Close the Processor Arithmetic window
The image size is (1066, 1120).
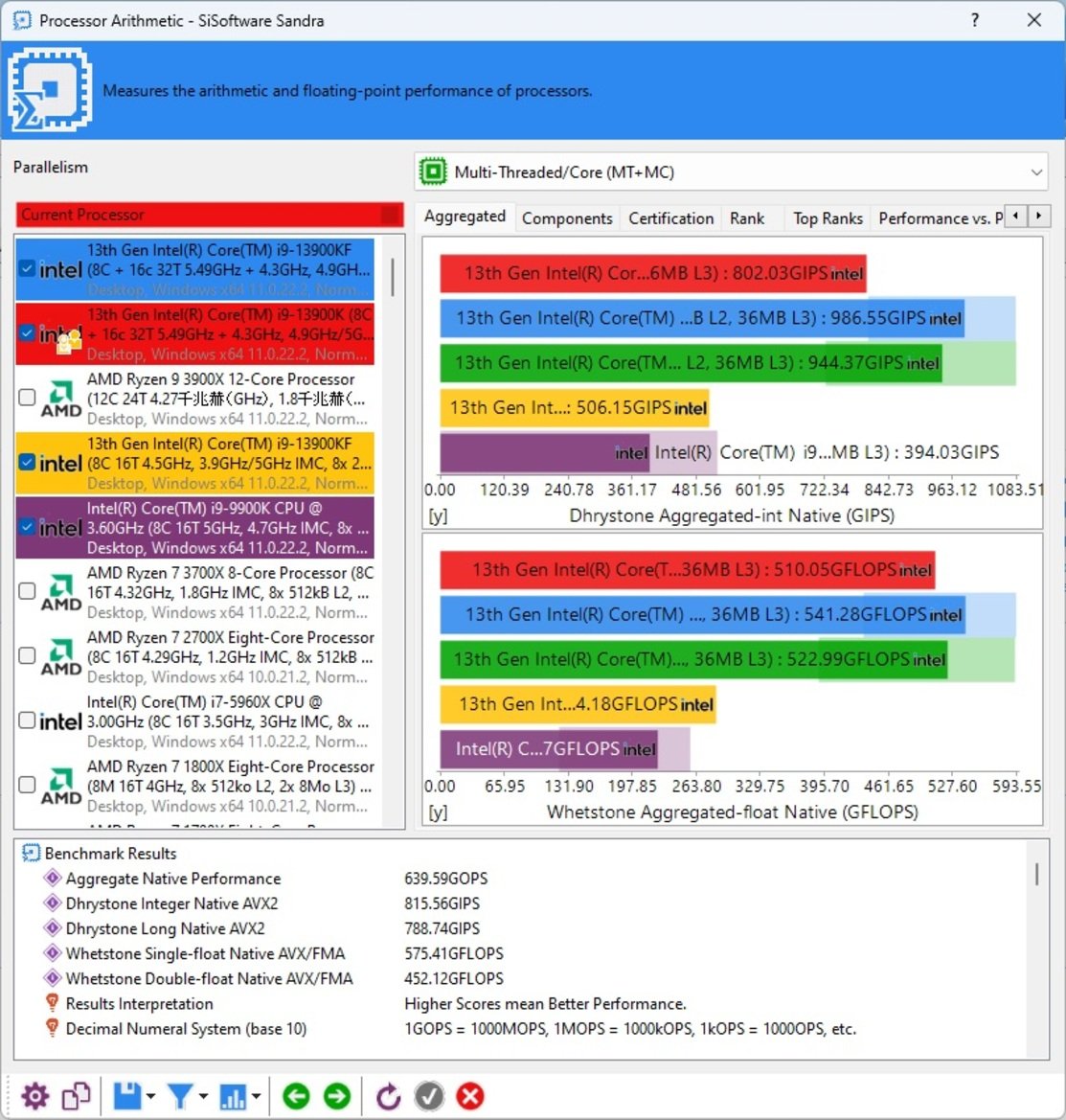click(x=1033, y=20)
